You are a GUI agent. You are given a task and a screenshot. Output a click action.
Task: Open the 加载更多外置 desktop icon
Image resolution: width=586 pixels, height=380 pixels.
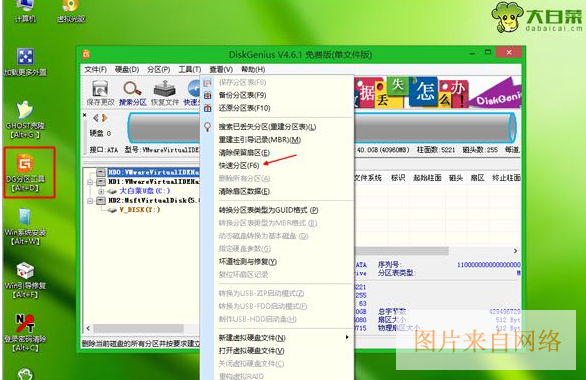point(25,62)
